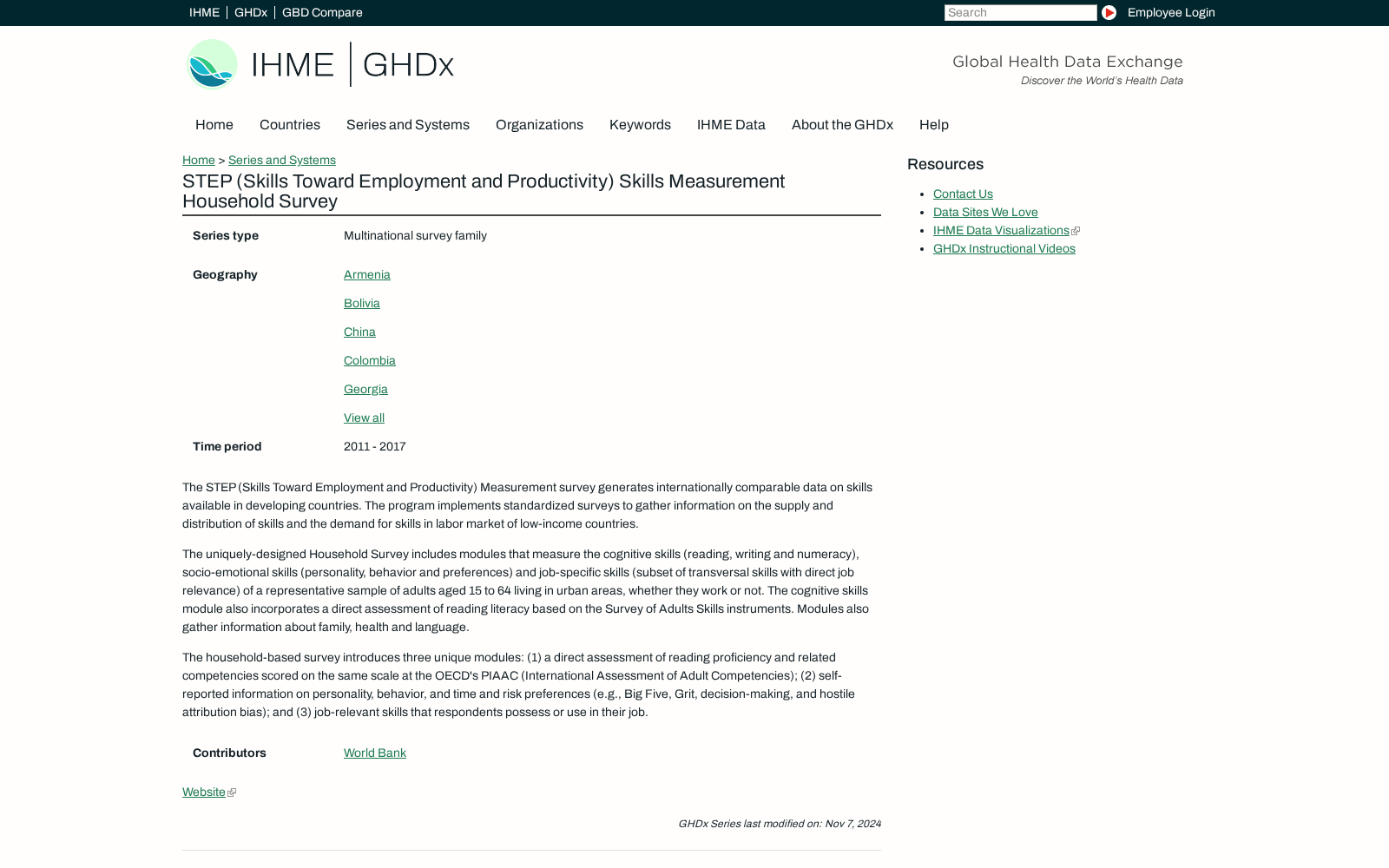
Task: Open the Bolivia geography link
Action: tap(362, 303)
